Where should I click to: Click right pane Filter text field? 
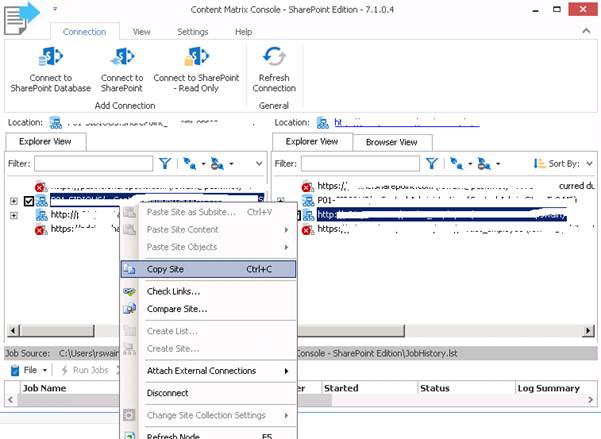360,164
